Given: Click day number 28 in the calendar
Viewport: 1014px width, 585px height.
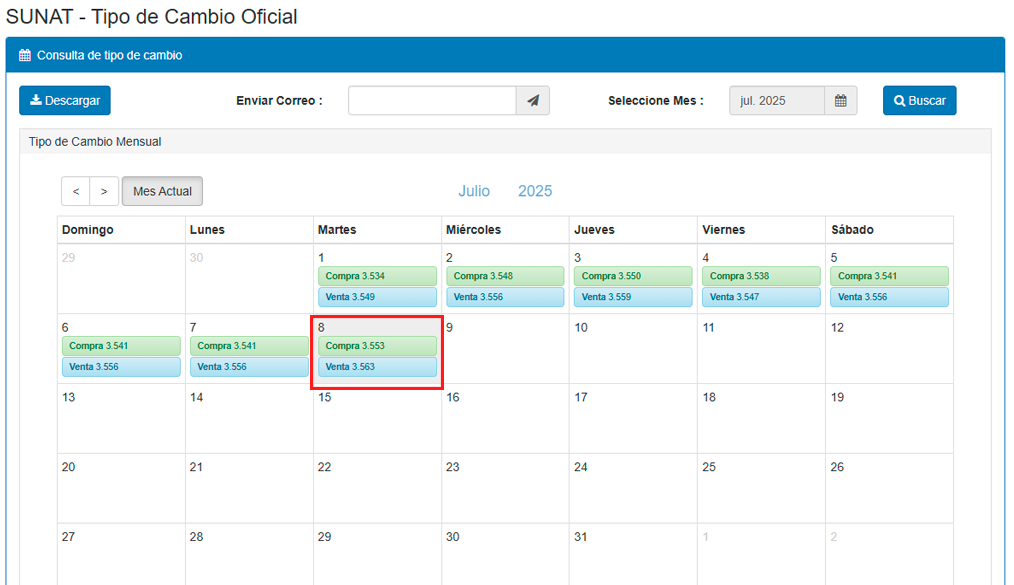Looking at the screenshot, I should click(x=197, y=537).
